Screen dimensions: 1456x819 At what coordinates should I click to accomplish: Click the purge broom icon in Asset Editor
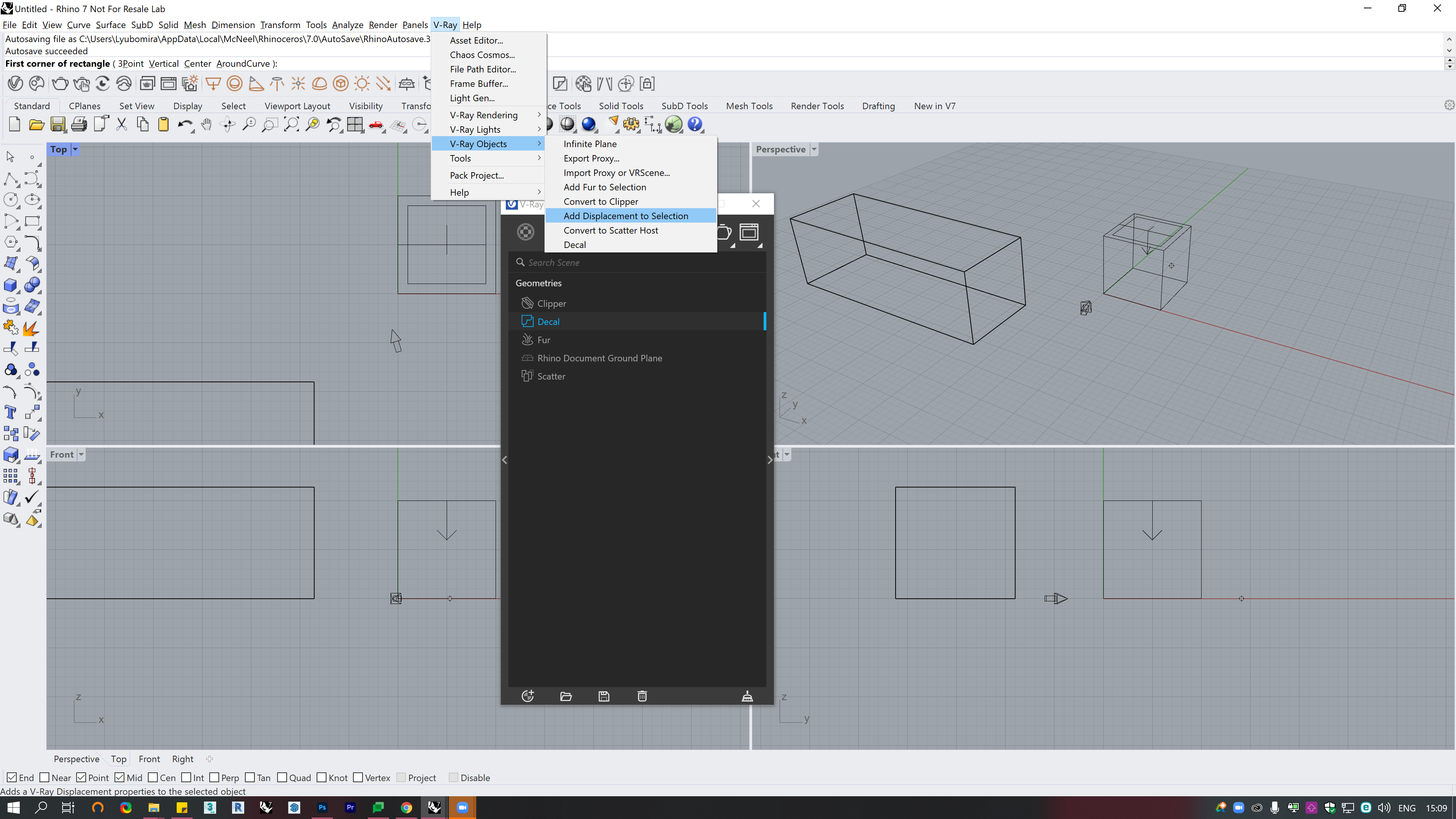(747, 697)
